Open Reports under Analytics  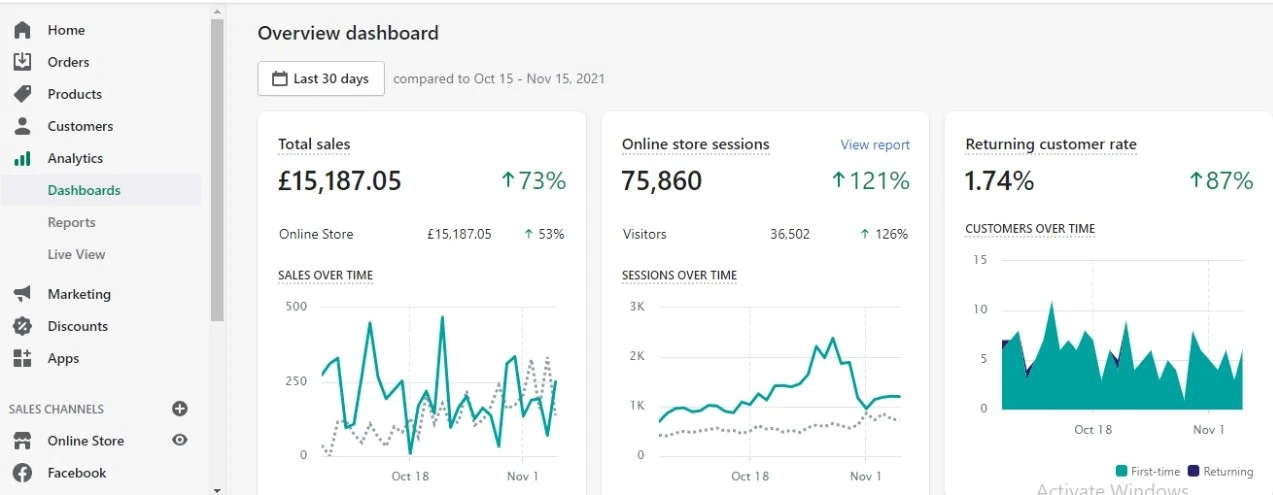click(72, 222)
